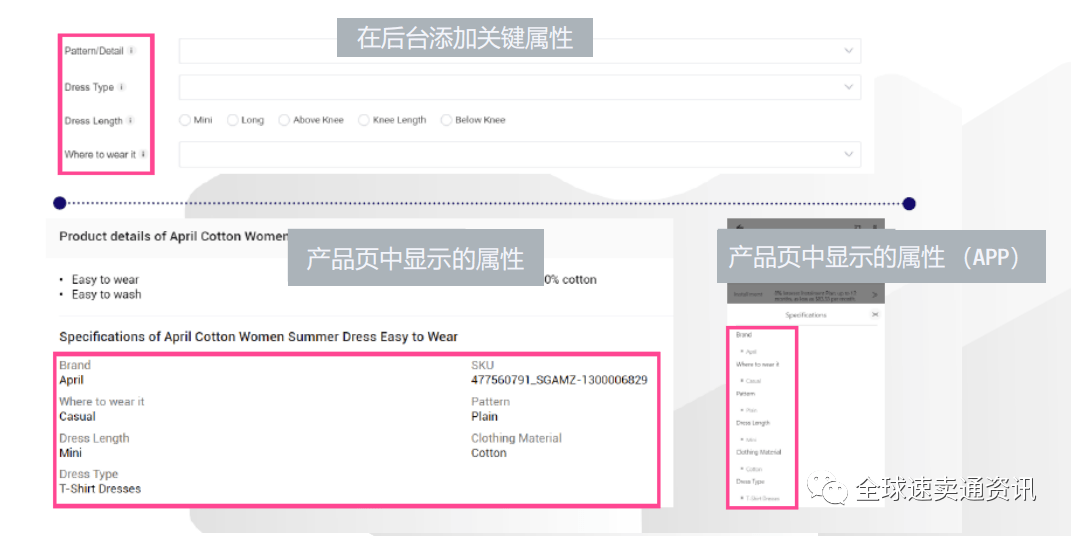Click info icon next to Where to wear it
Image resolution: width=1071 pixels, height=536 pixels.
(144, 154)
